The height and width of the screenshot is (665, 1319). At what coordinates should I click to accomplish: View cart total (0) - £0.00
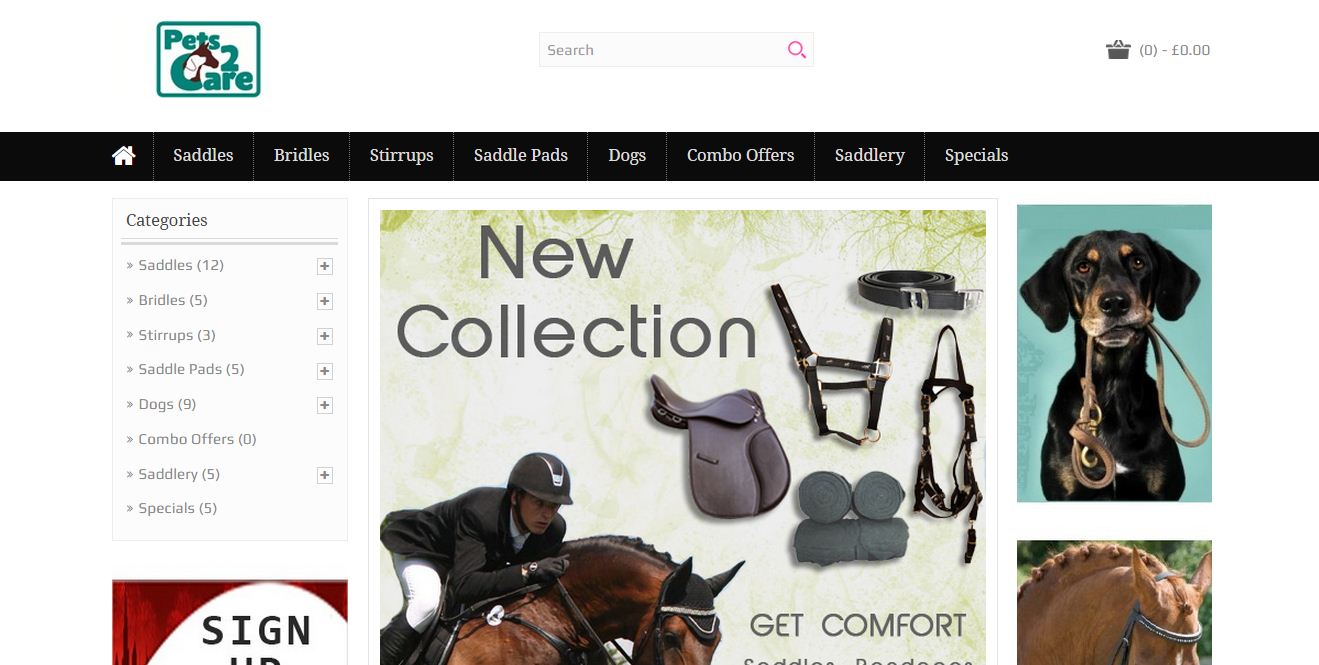pos(1174,50)
